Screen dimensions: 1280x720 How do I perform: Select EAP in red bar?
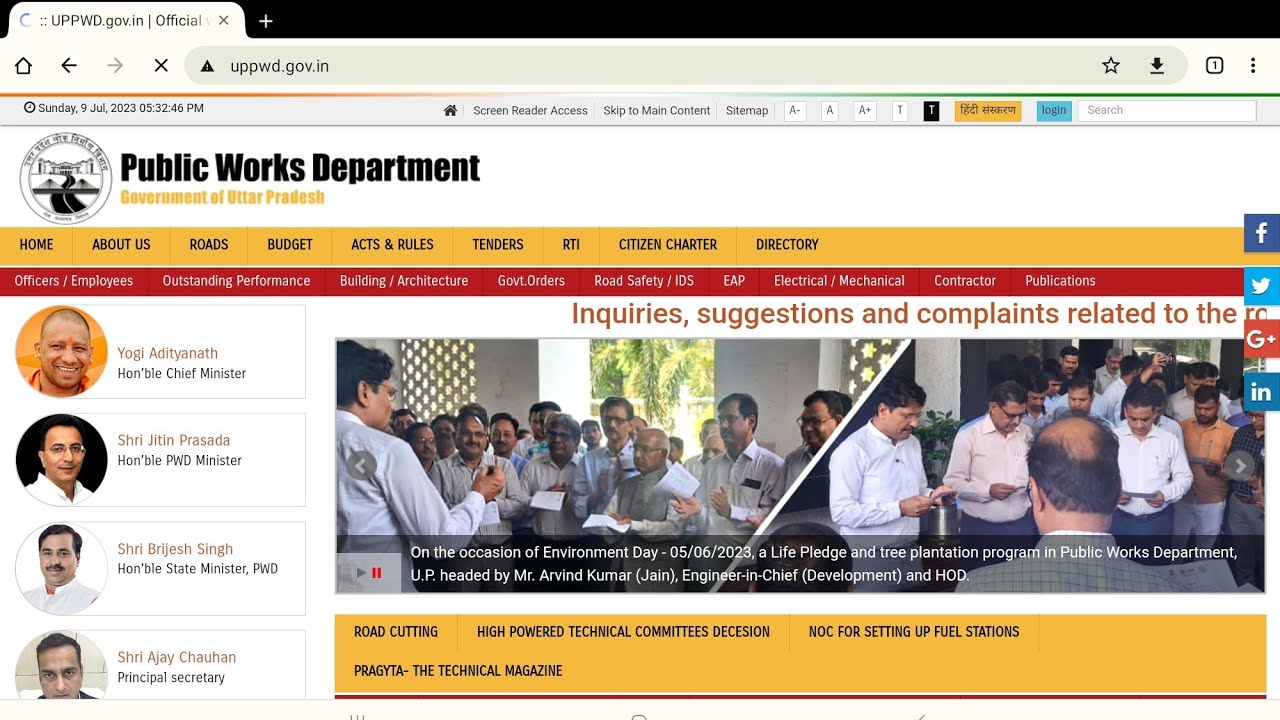click(x=734, y=281)
